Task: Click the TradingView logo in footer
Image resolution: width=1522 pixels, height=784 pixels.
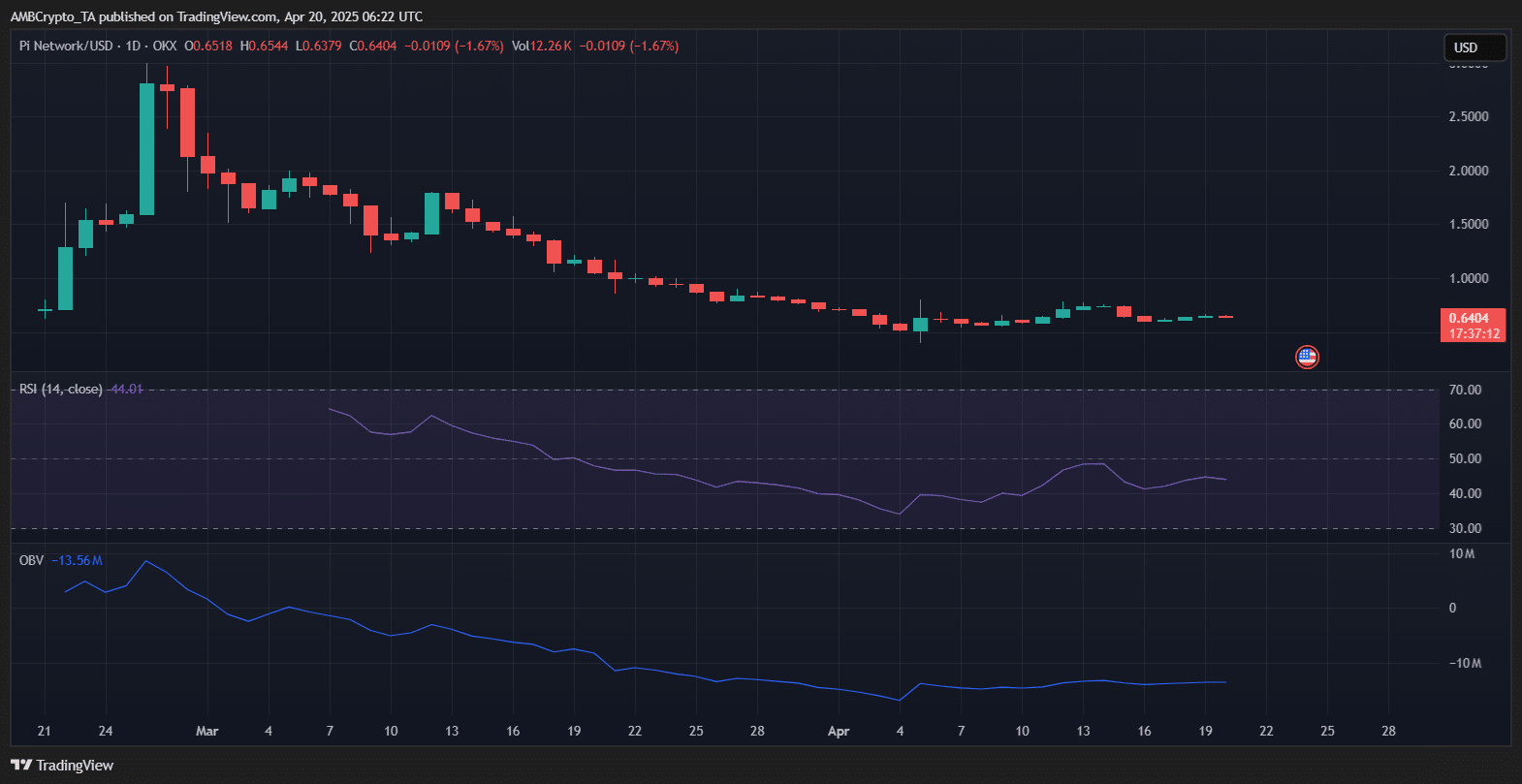Action: [63, 766]
